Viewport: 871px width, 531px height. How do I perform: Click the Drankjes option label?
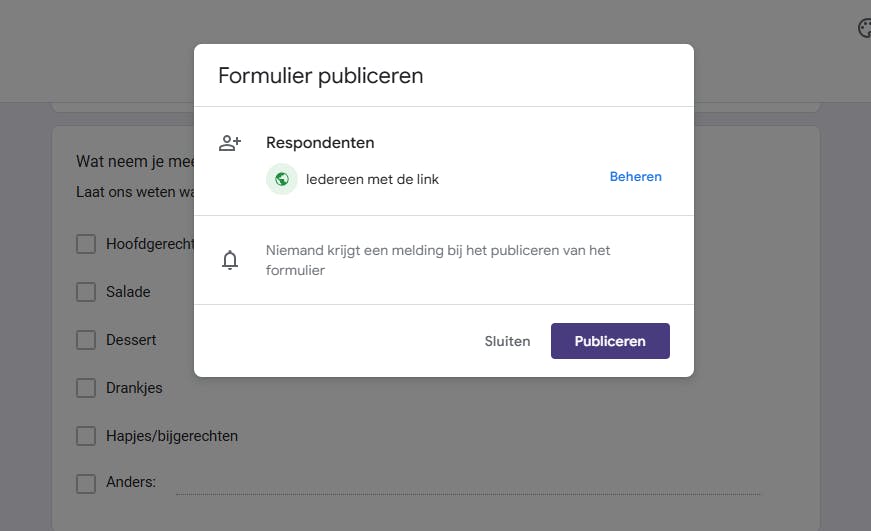[x=134, y=388]
